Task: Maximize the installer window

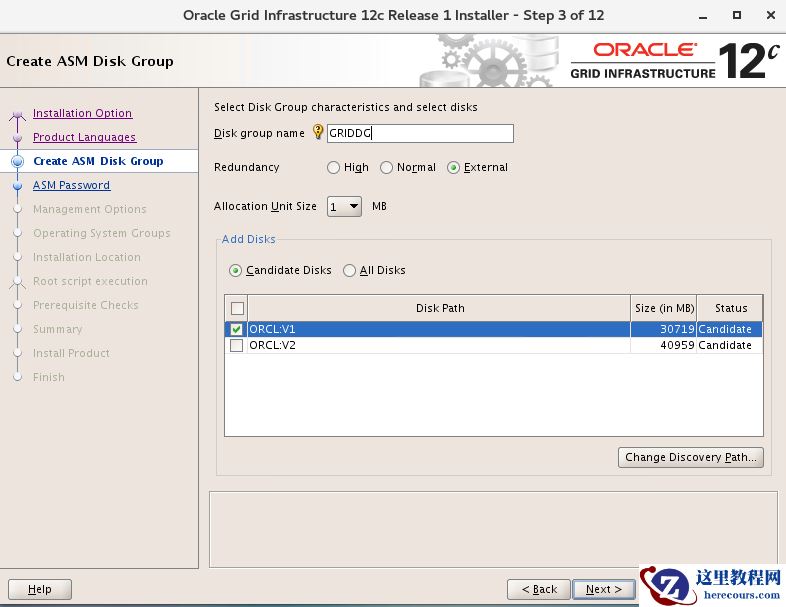Action: coord(737,16)
